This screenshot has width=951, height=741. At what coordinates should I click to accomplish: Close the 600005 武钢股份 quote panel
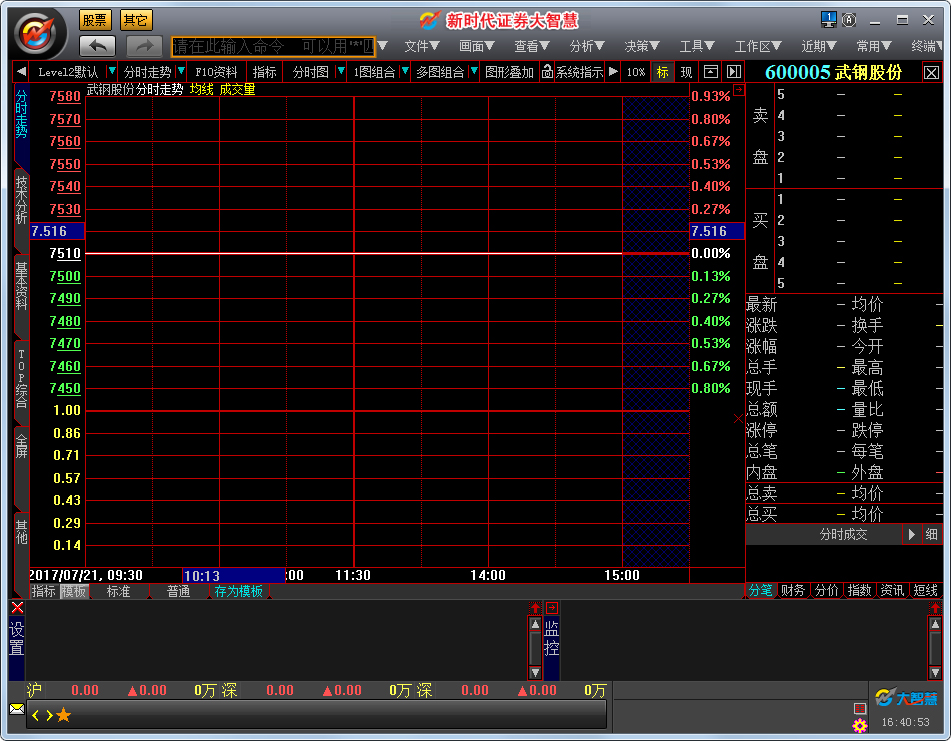point(932,73)
